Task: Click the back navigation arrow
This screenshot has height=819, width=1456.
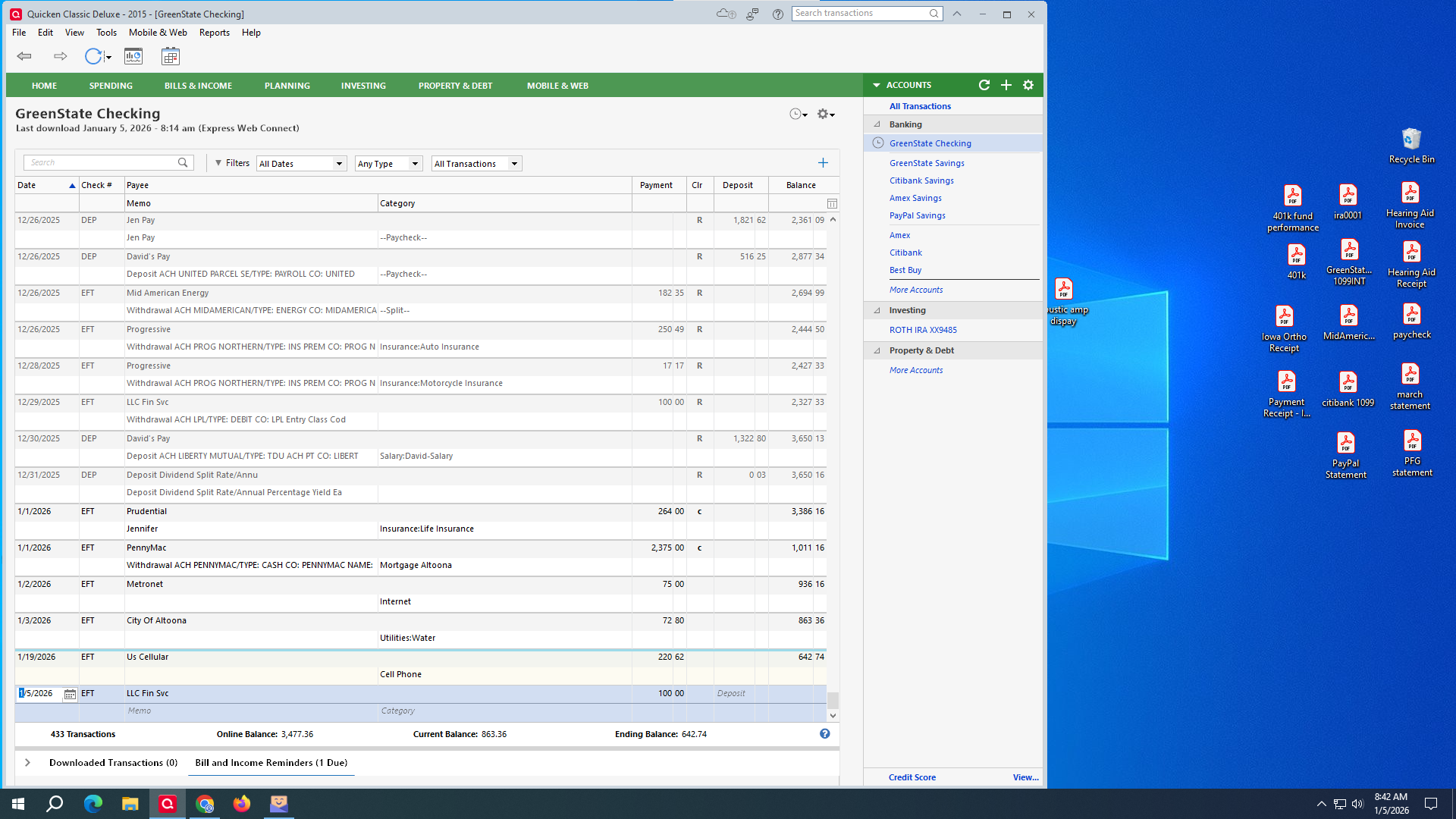Action: pos(24,56)
